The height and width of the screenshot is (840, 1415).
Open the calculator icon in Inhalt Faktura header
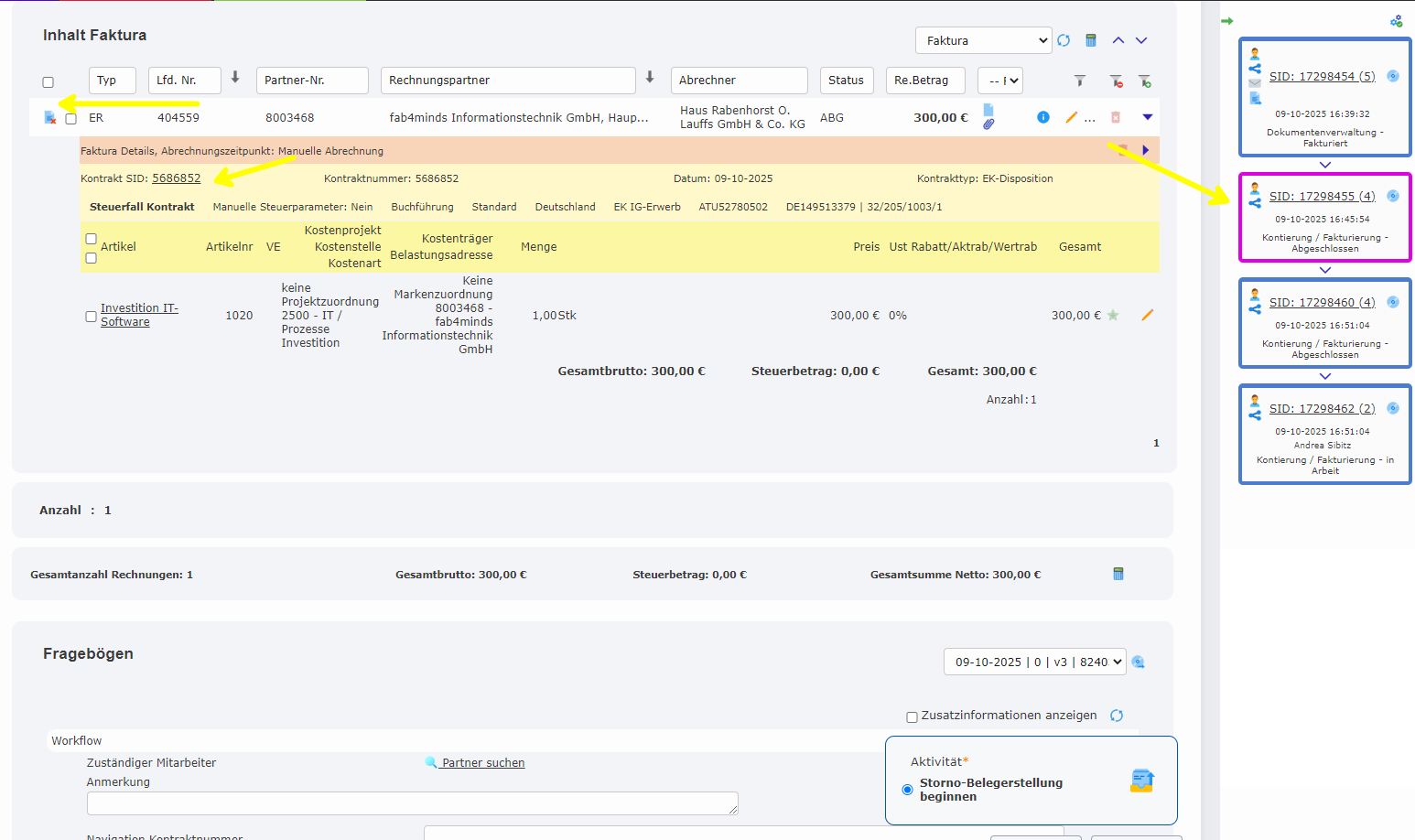(1091, 40)
